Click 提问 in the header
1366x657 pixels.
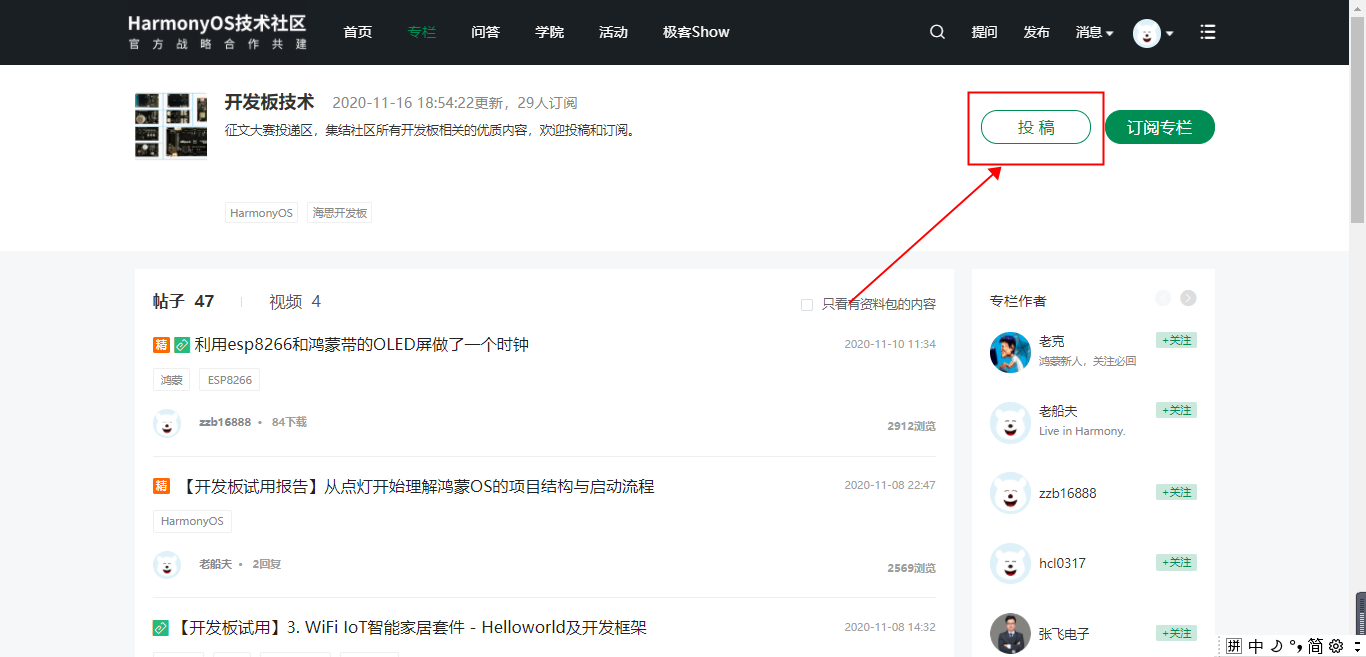[x=984, y=32]
